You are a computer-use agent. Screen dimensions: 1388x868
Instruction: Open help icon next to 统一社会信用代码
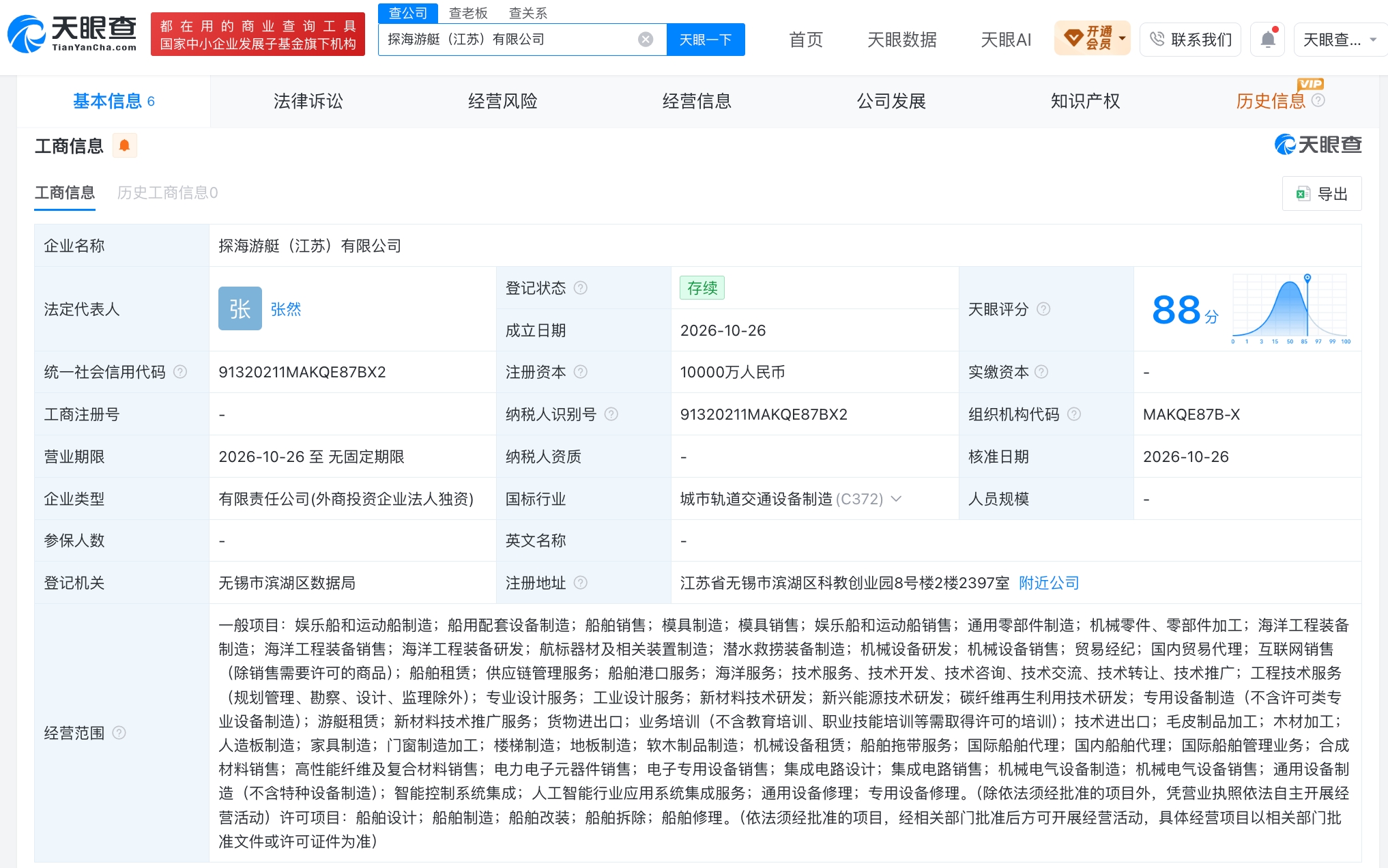[180, 372]
